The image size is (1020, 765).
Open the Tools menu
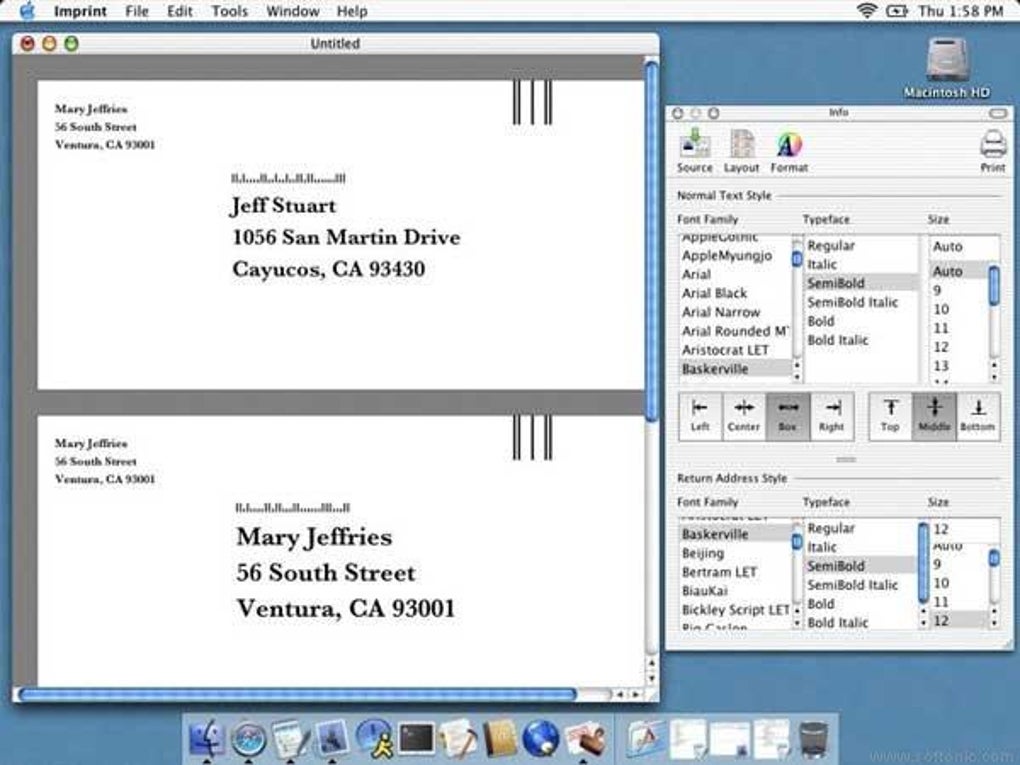[229, 11]
